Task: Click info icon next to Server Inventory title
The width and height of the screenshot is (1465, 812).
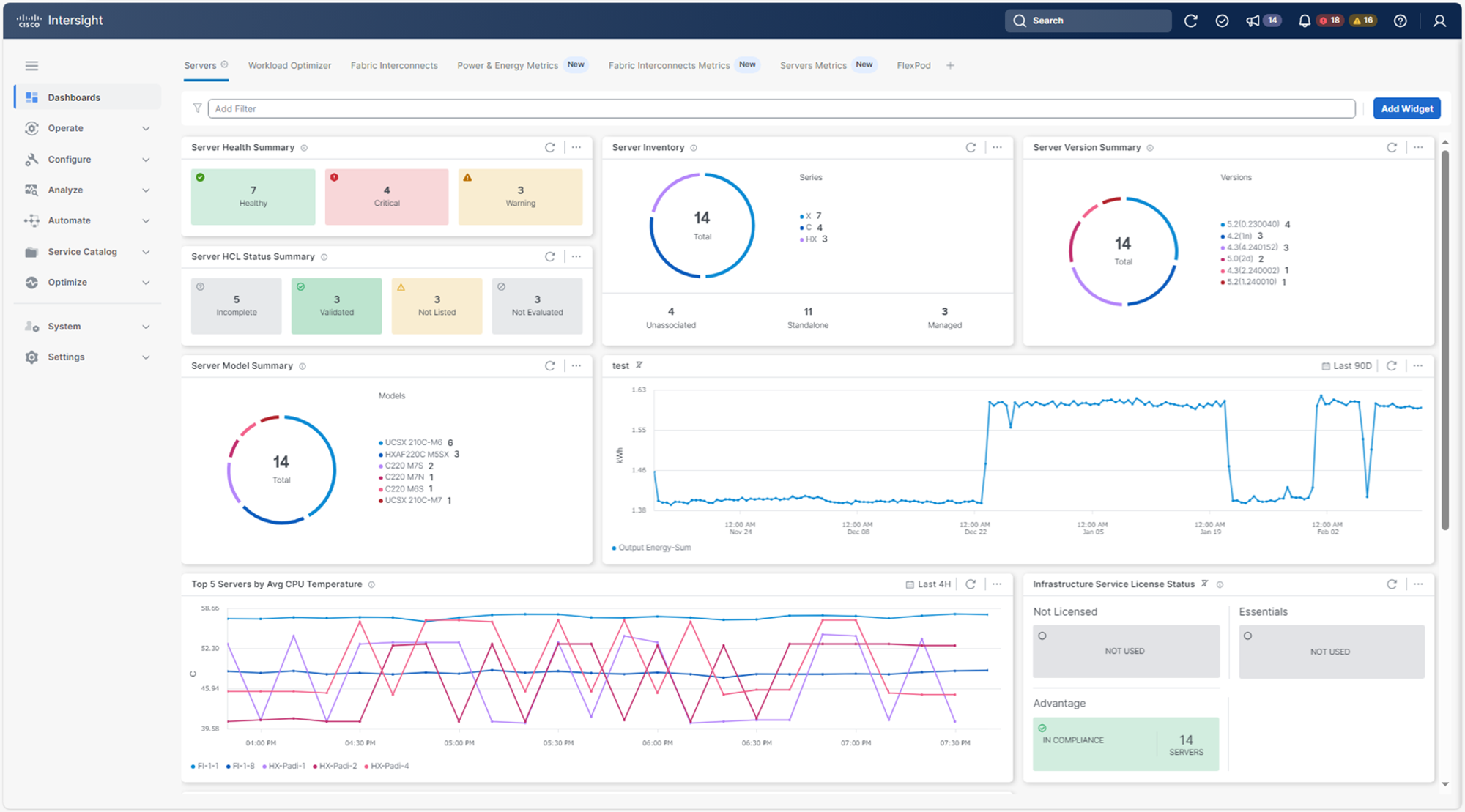Action: click(694, 148)
